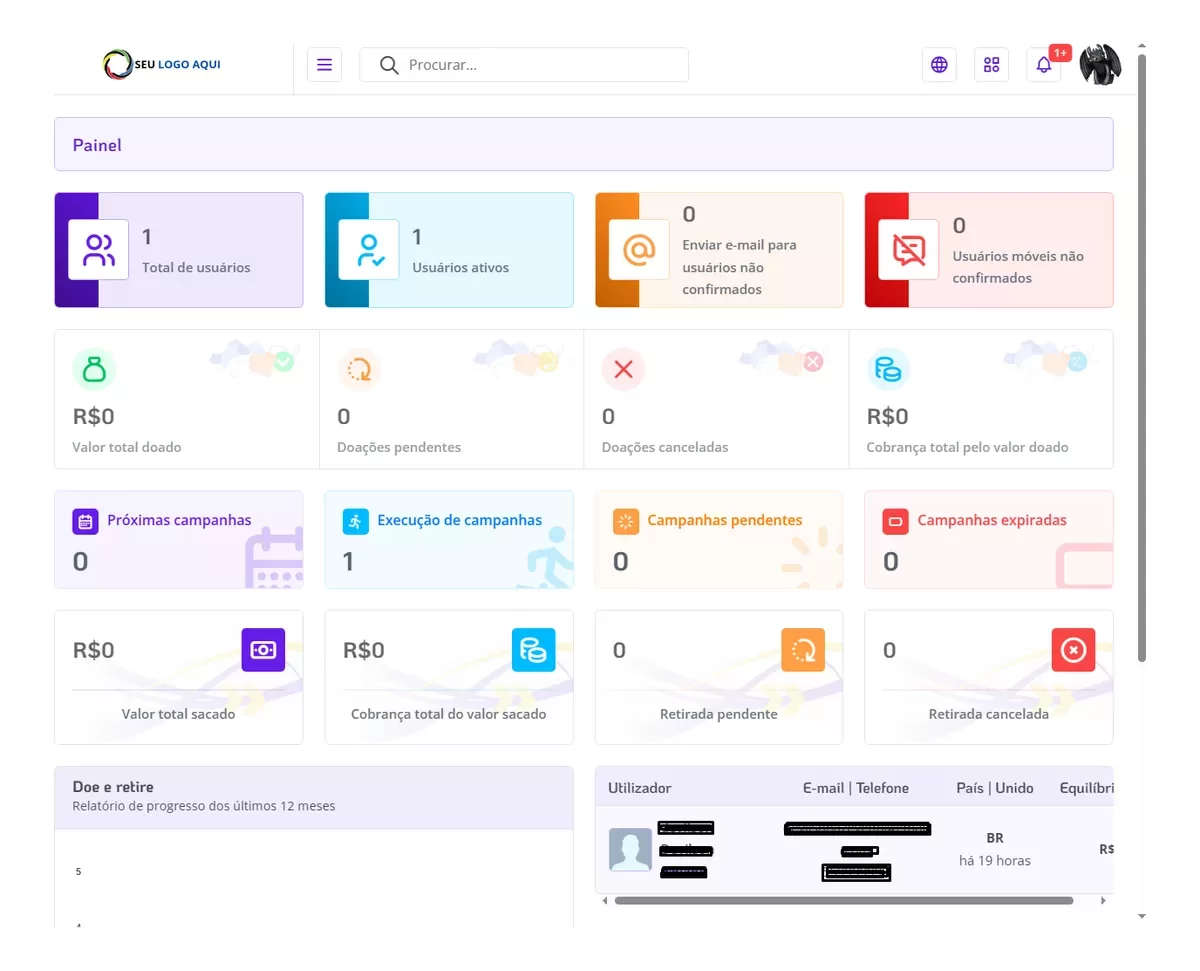Select the Campanhas expiradas card

988,539
